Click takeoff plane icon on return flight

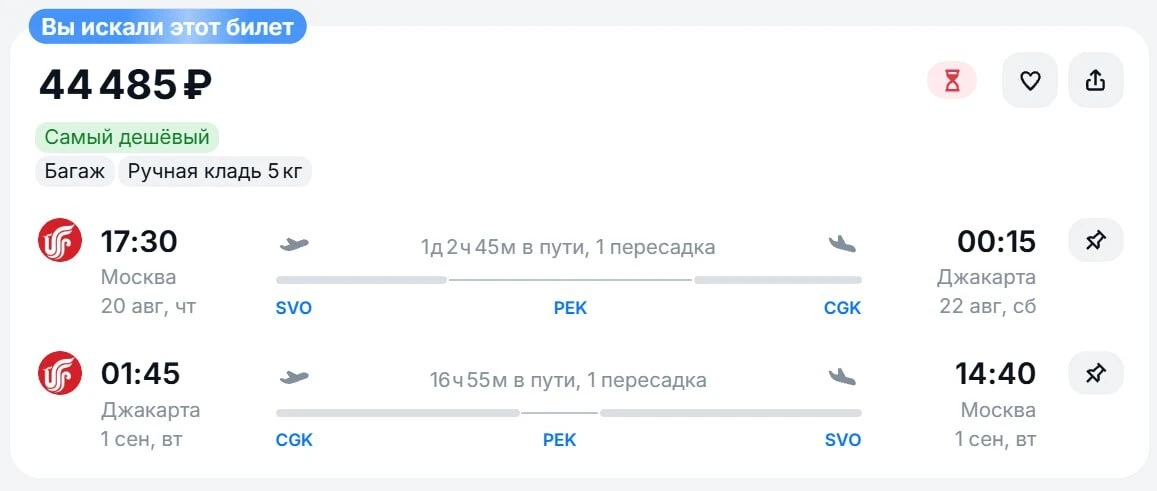click(x=294, y=378)
